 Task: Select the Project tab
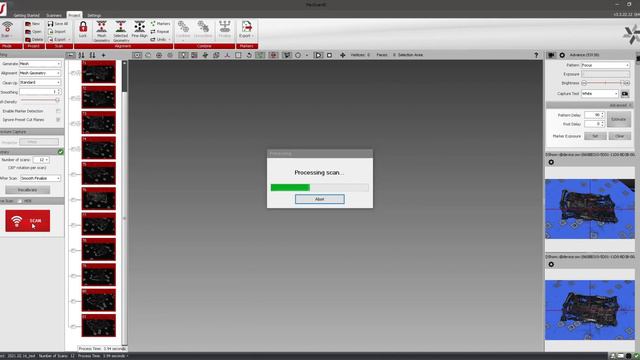[x=74, y=16]
